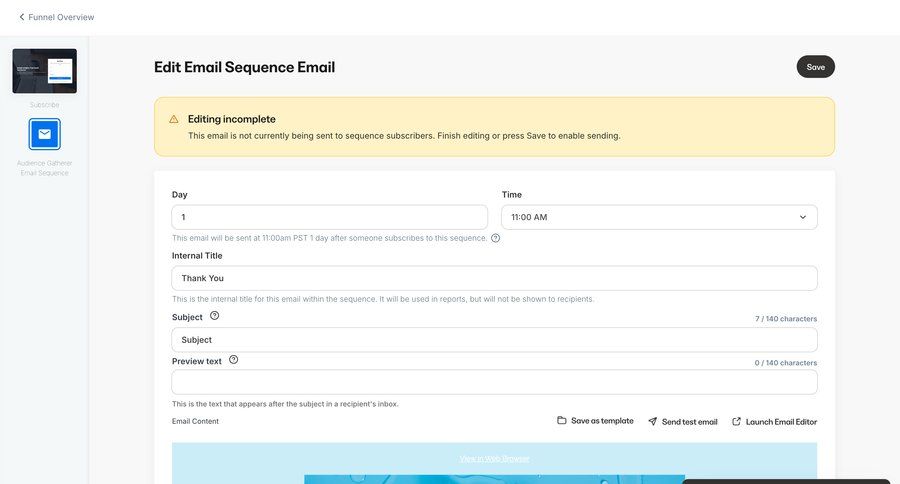900x484 pixels.
Task: Click Send test email label
Action: pyautogui.click(x=689, y=422)
